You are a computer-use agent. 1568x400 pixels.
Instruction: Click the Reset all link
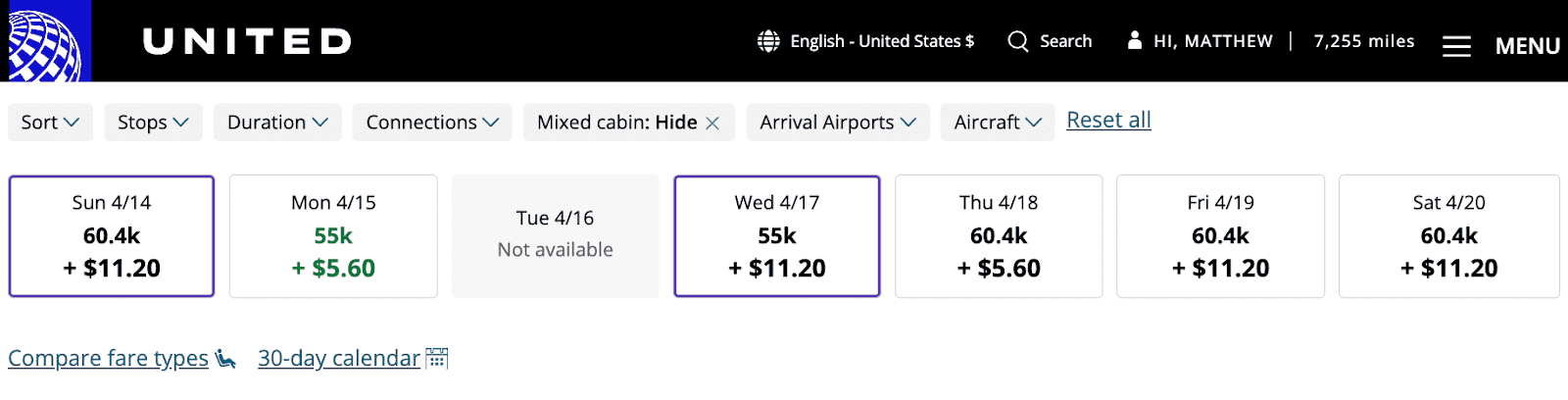[1108, 120]
